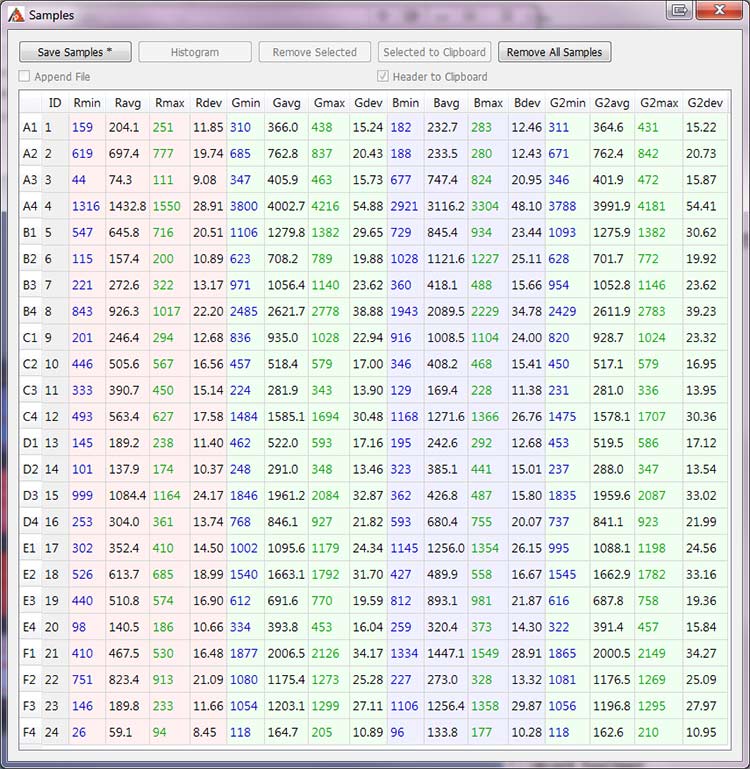Click the Gavg column header
This screenshot has height=769, width=750.
tap(286, 103)
